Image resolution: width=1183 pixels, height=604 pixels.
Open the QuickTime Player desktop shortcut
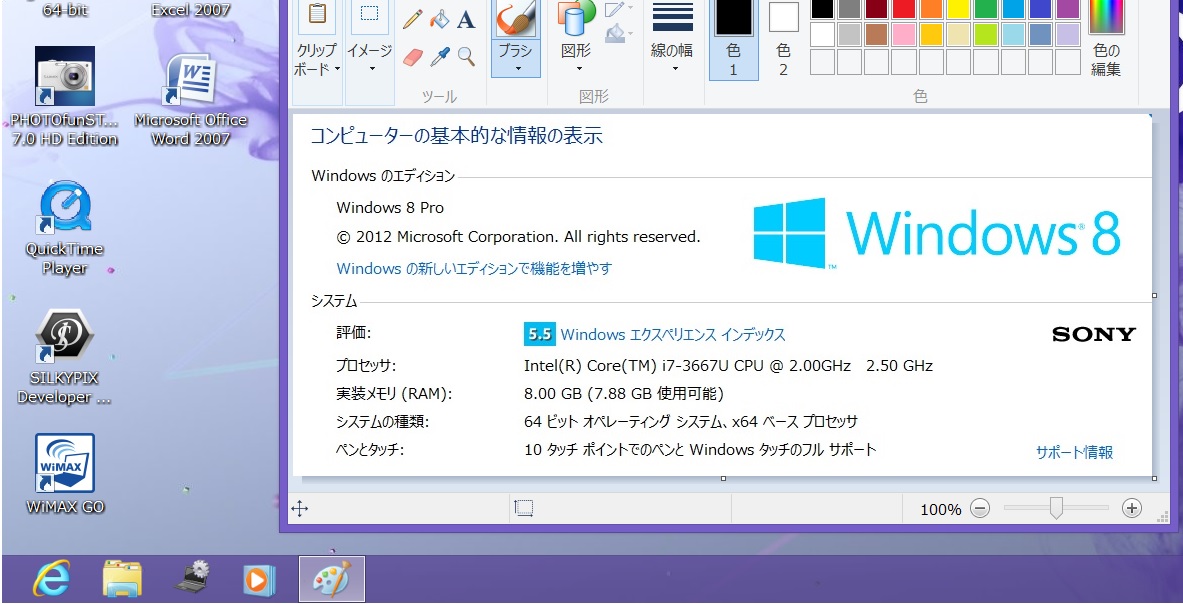pos(64,228)
